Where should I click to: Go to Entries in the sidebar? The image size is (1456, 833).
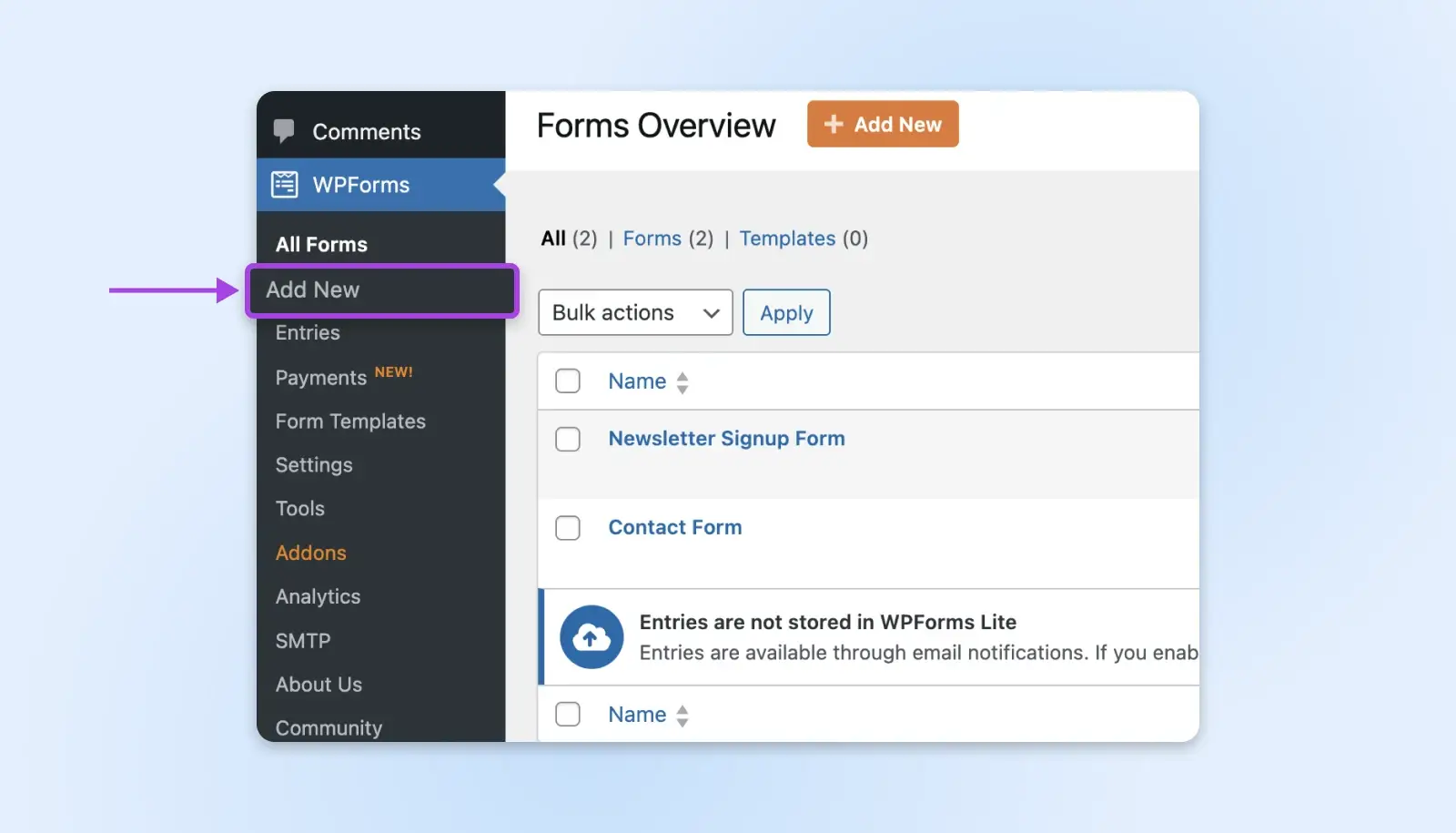tap(308, 333)
